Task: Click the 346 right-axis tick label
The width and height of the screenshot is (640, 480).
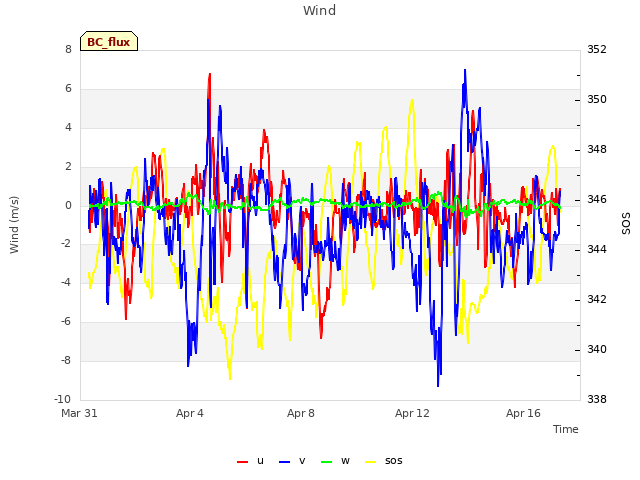Action: 597,200
